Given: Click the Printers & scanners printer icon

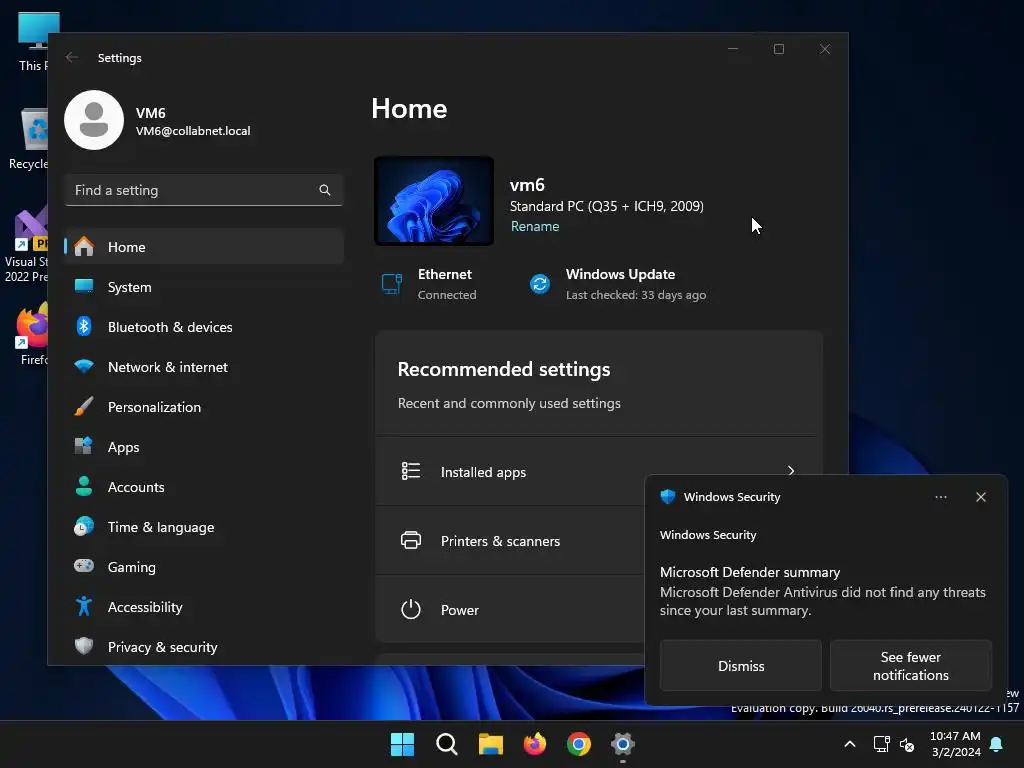Looking at the screenshot, I should (x=411, y=541).
